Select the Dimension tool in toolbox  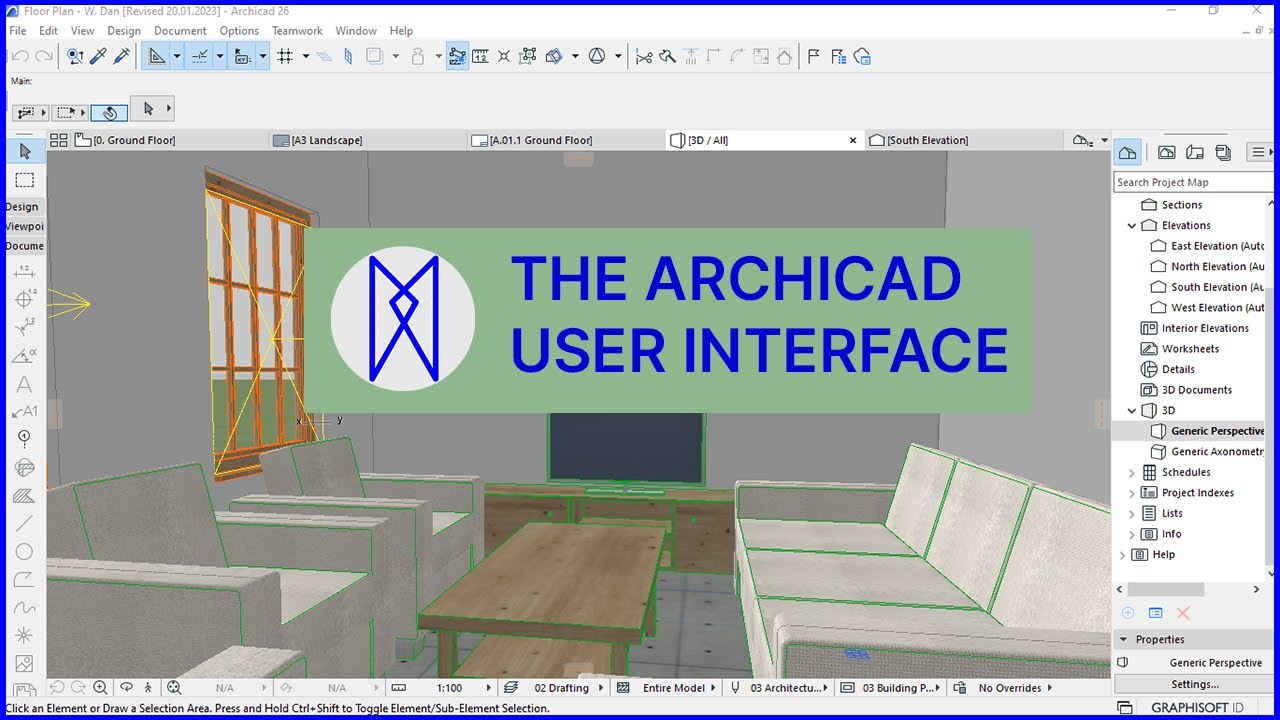click(x=24, y=272)
